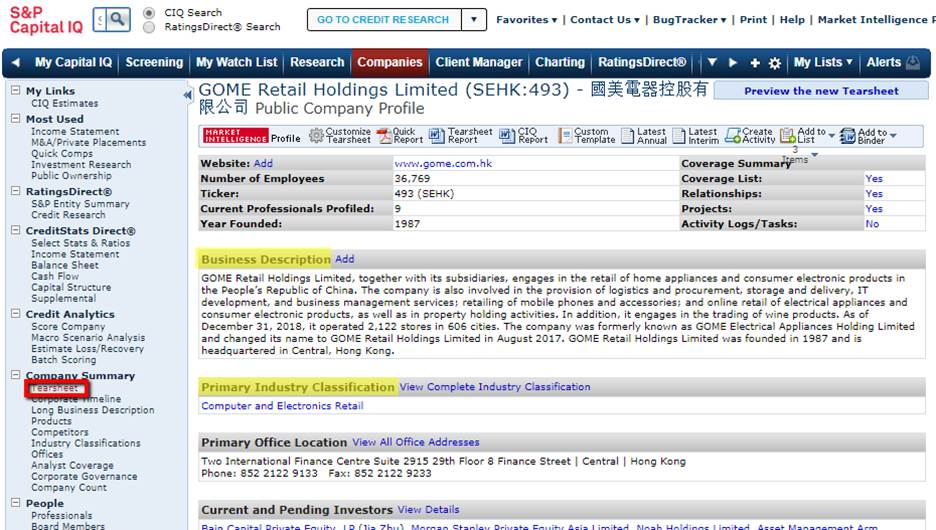Click navigation bar left scroll arrow
This screenshot has height=530, width=936.
tap(16, 62)
